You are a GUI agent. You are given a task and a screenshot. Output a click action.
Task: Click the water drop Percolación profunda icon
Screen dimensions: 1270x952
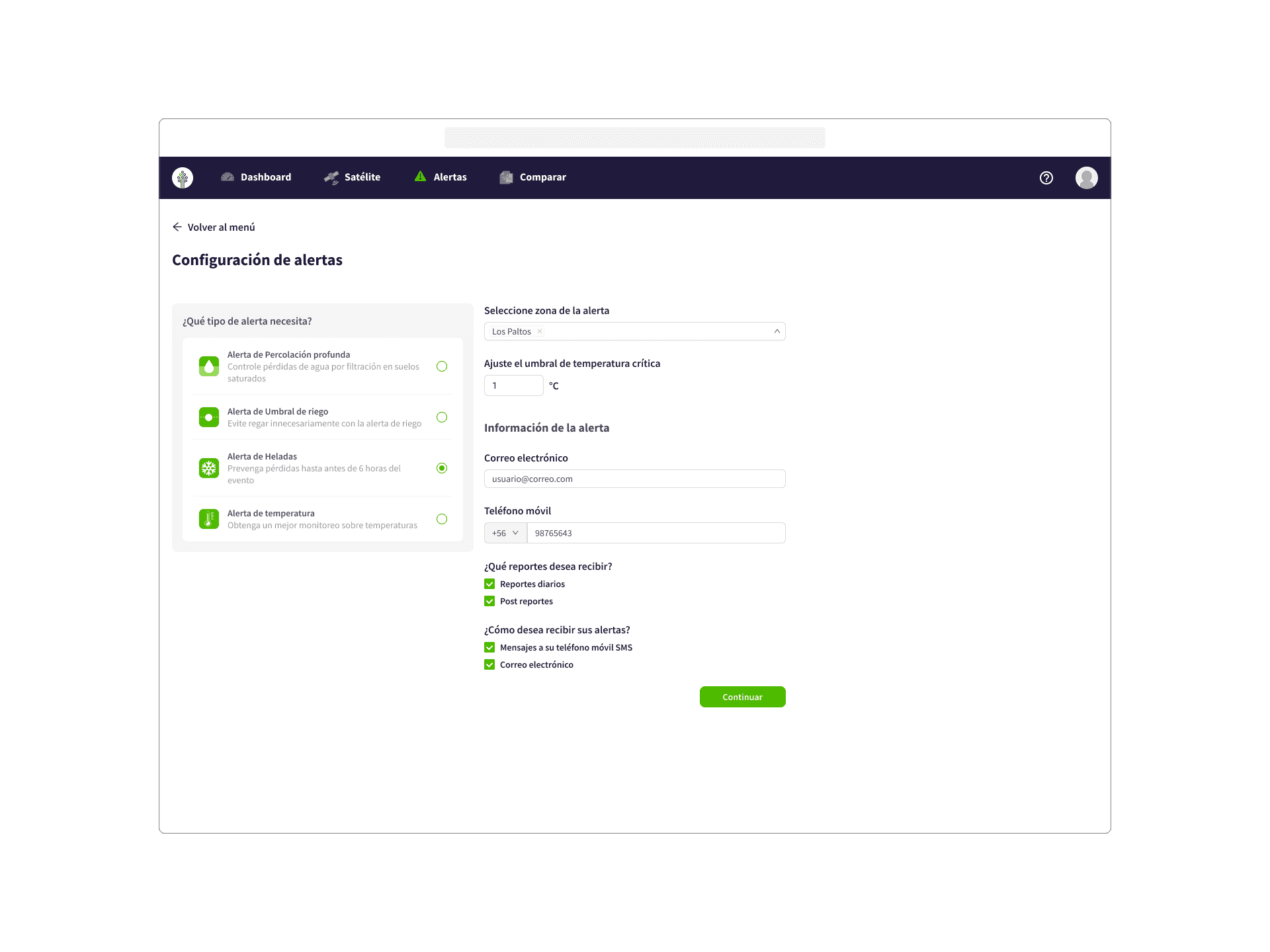209,366
